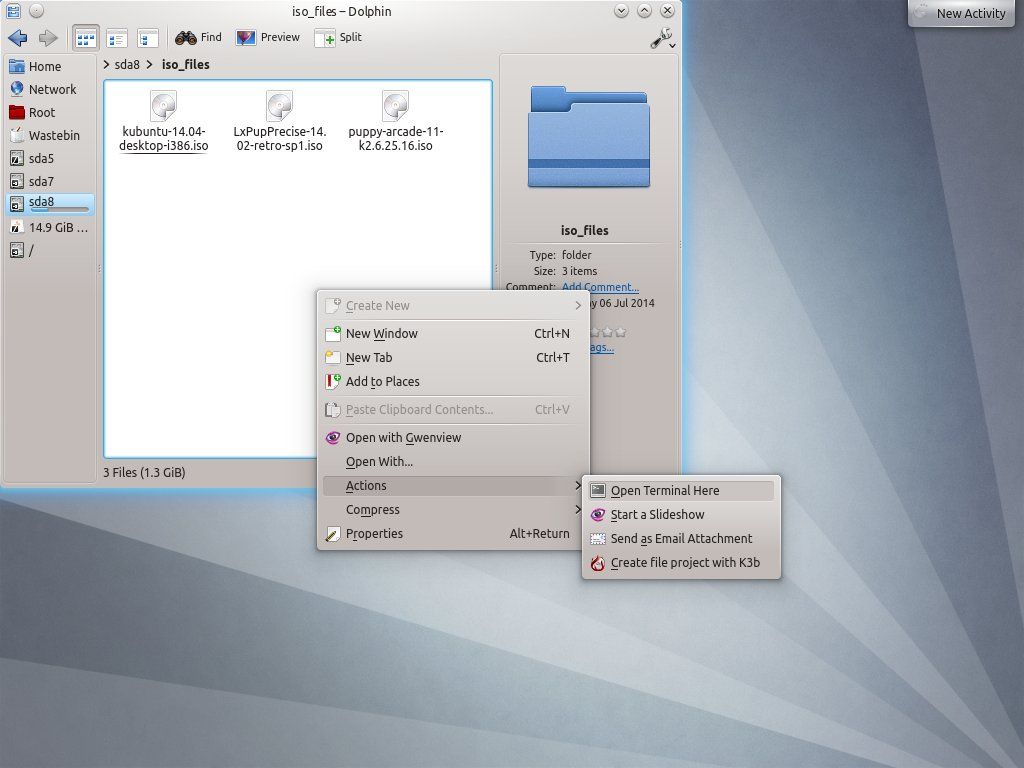Open the wrench control menu

[662, 38]
